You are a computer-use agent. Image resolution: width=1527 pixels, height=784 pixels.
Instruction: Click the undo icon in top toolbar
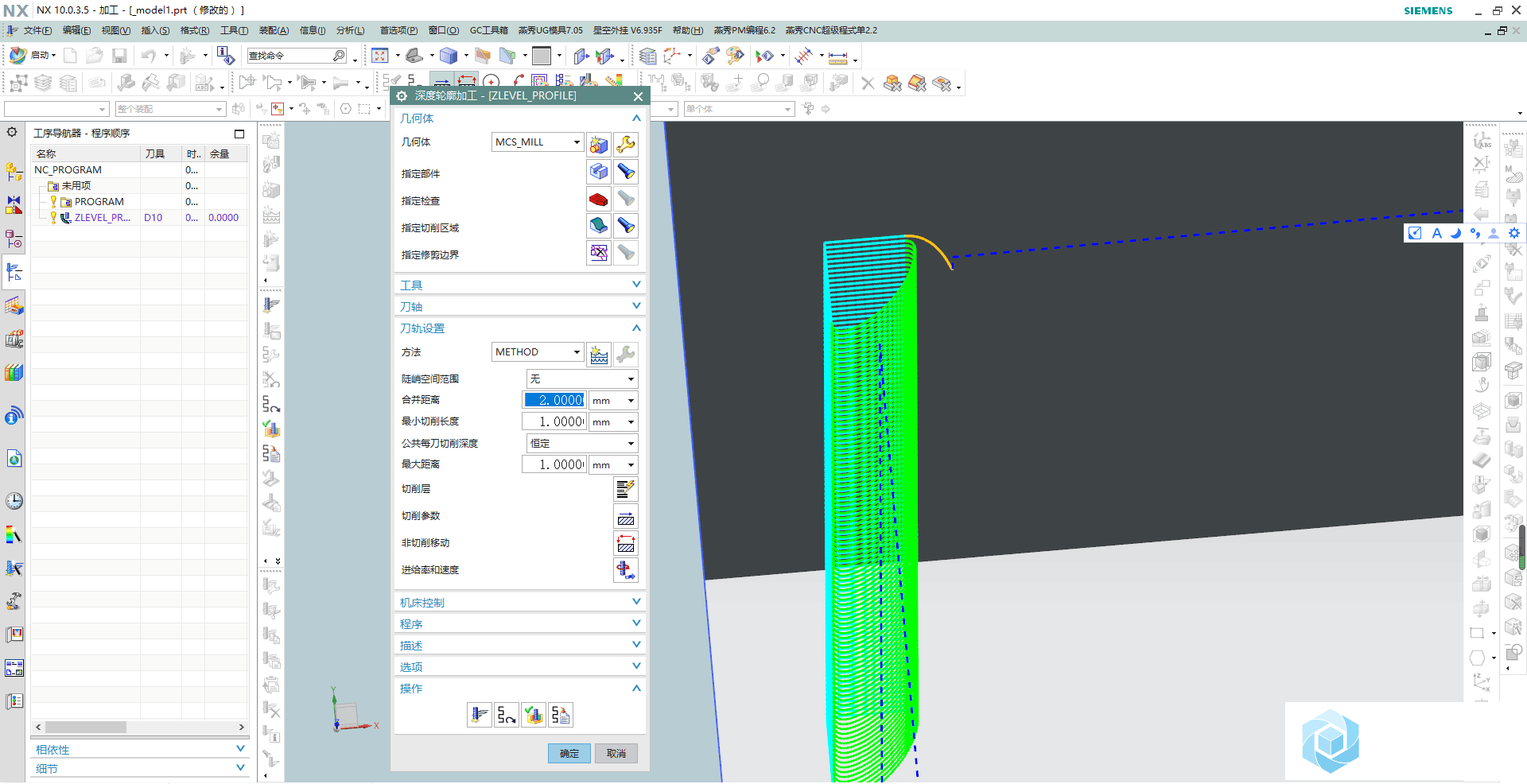149,56
